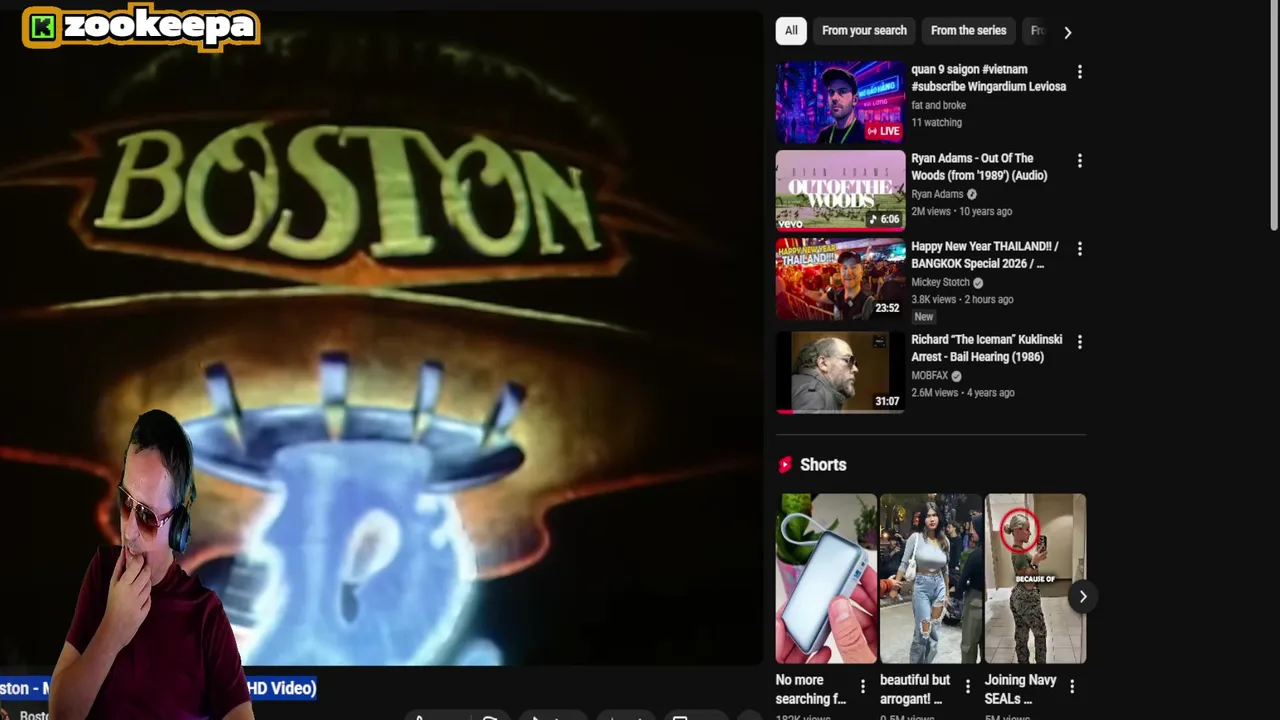This screenshot has width=1280, height=720.
Task: Click the 'New' badge on Thailand video
Action: click(x=923, y=317)
